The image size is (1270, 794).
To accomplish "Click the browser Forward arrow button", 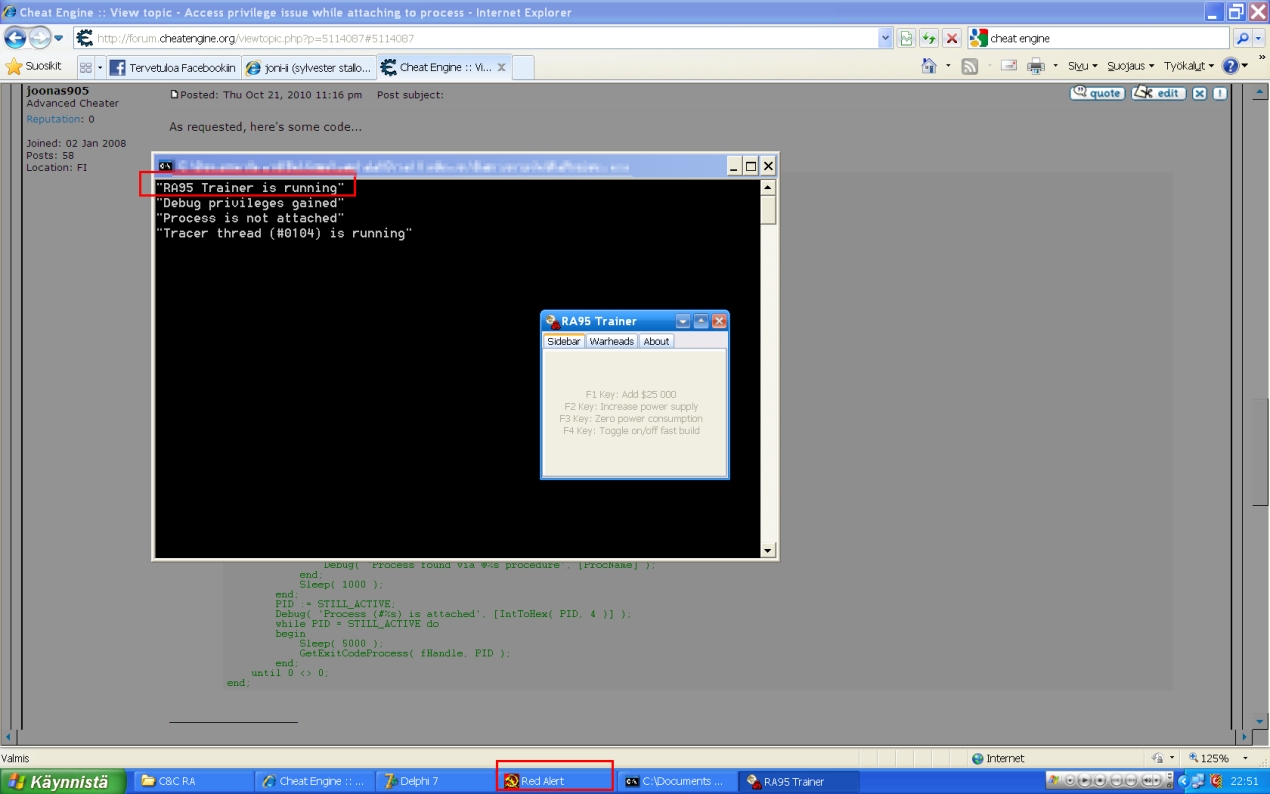I will pos(40,38).
